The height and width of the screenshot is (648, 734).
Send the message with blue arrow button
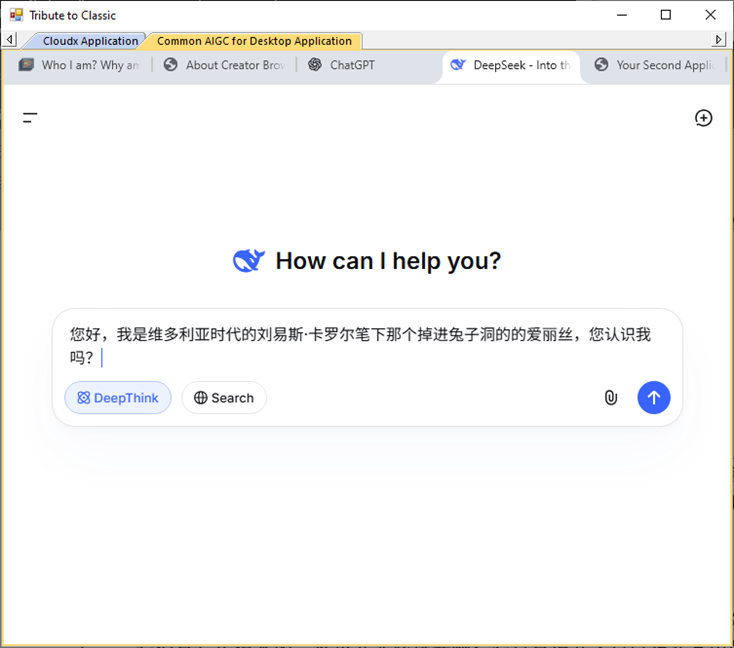click(653, 398)
